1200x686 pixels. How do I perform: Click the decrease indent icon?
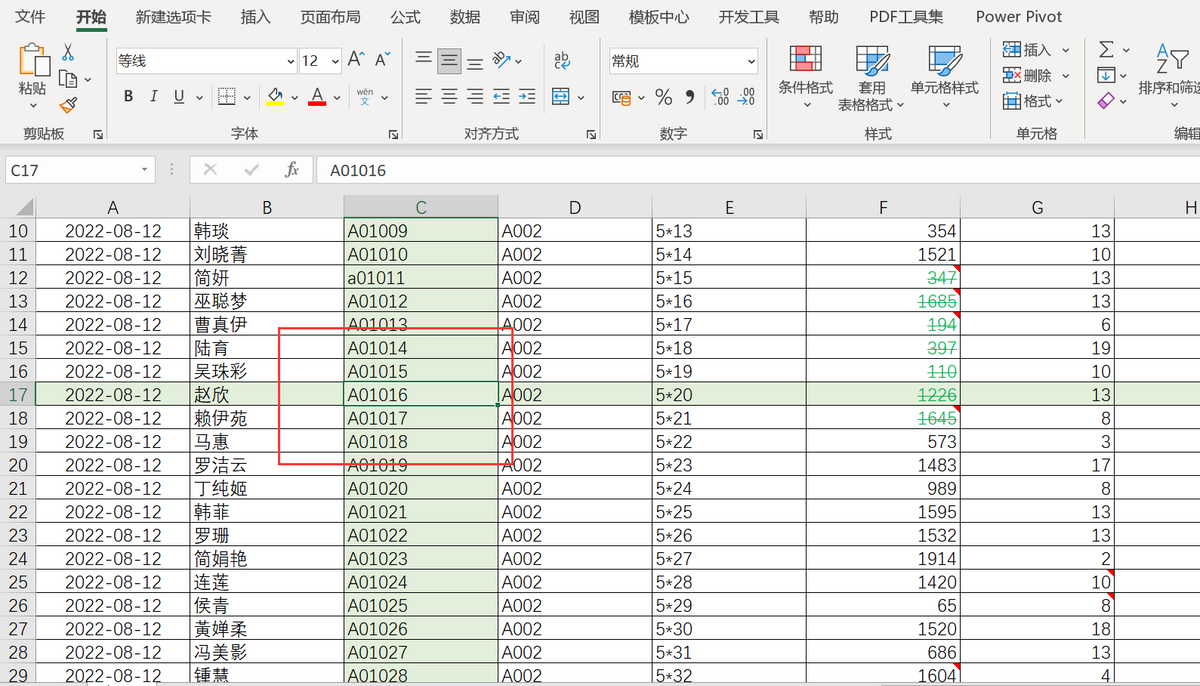(x=501, y=97)
